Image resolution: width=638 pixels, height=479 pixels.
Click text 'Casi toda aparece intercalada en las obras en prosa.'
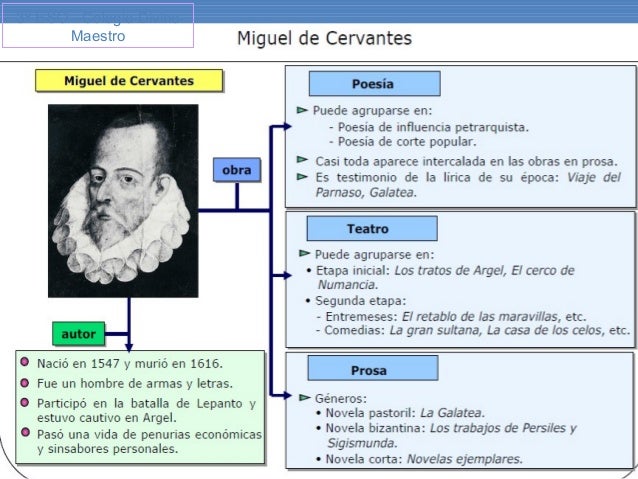tap(467, 162)
